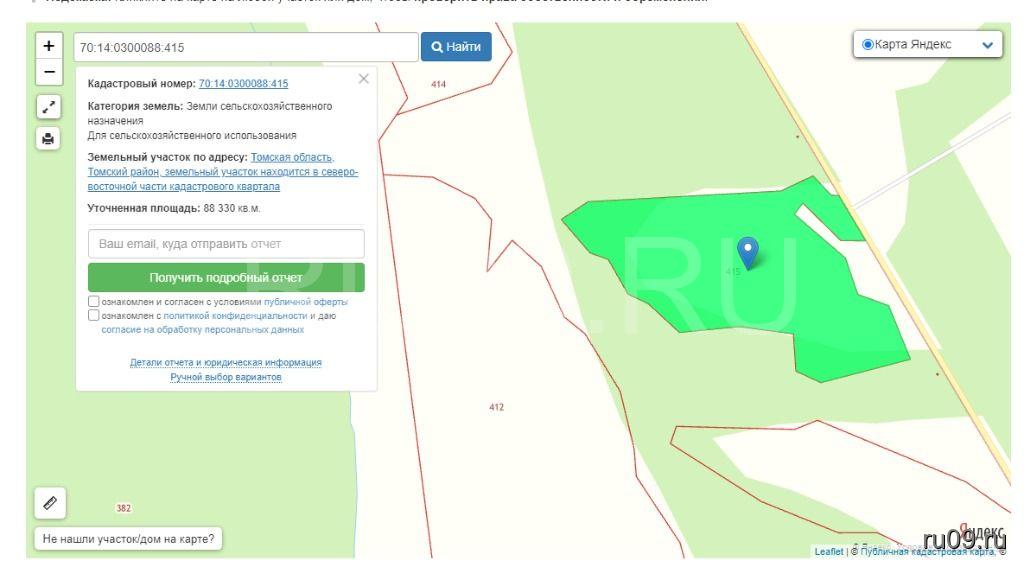Image resolution: width=1024 pixels, height=567 pixels.
Task: Expand the map layer dropdown arrow
Action: click(x=988, y=45)
